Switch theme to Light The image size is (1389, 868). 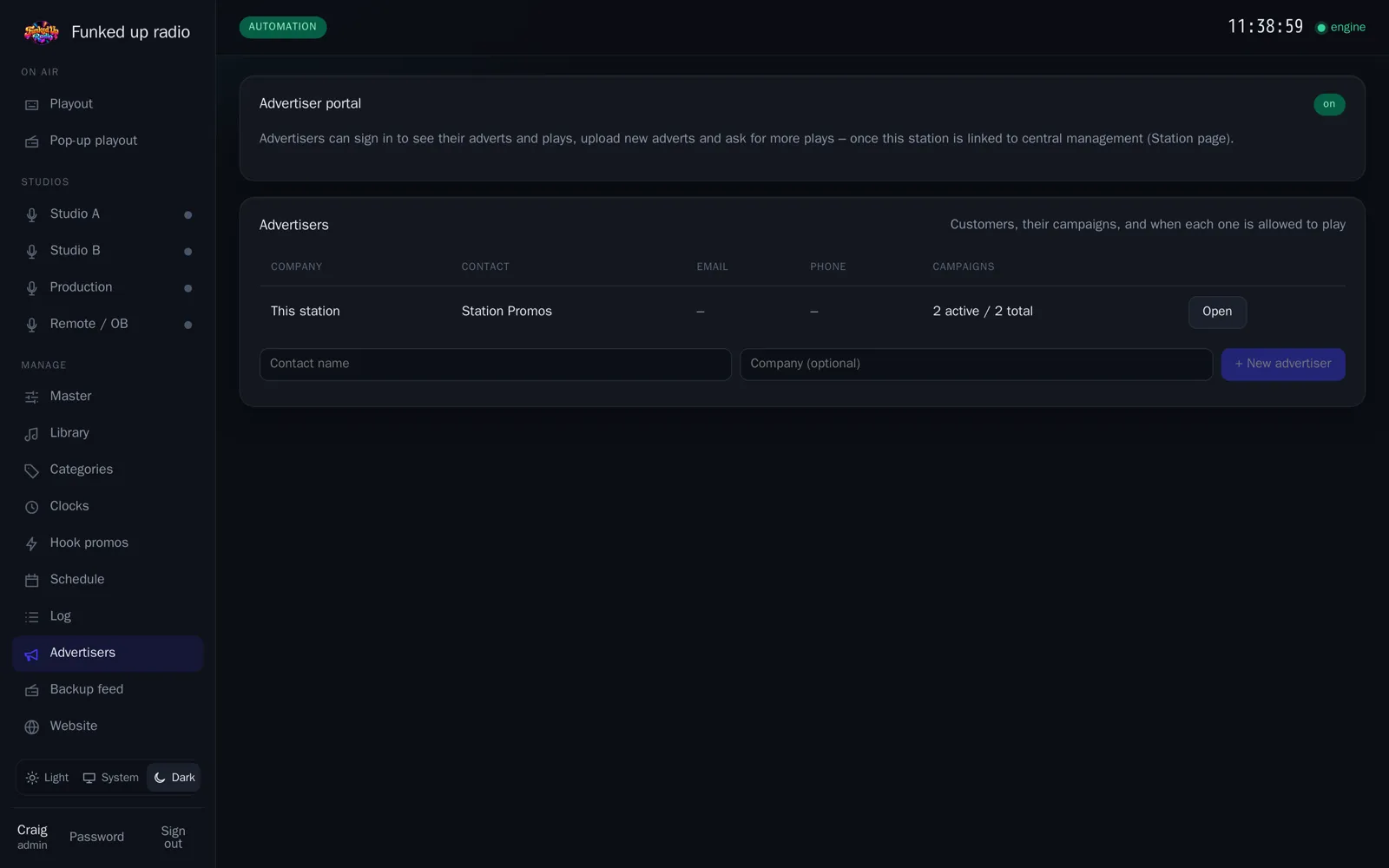47,778
